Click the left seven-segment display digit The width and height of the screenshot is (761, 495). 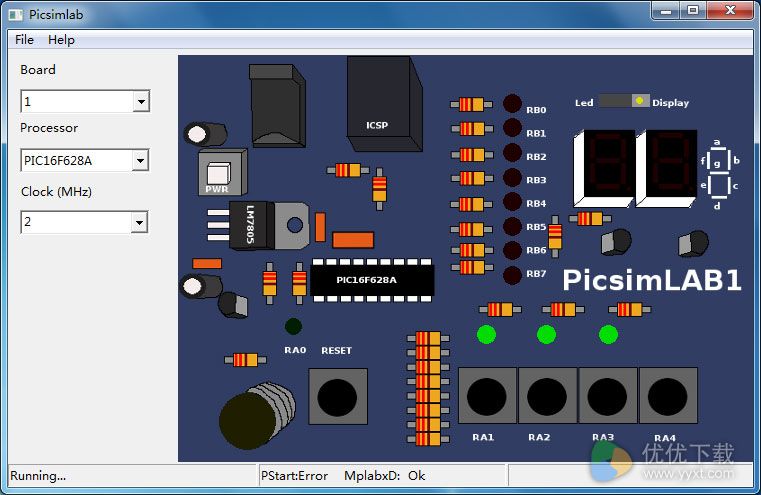coord(604,168)
